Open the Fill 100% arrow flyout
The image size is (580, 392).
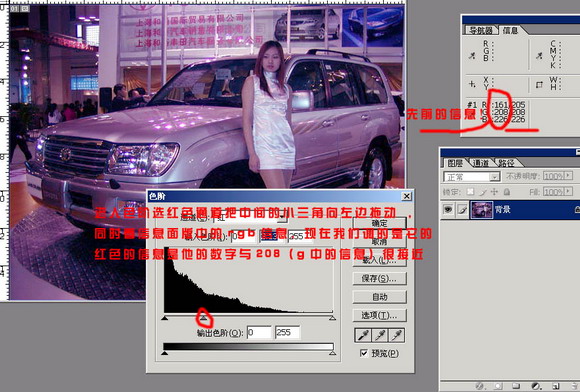[x=569, y=192]
